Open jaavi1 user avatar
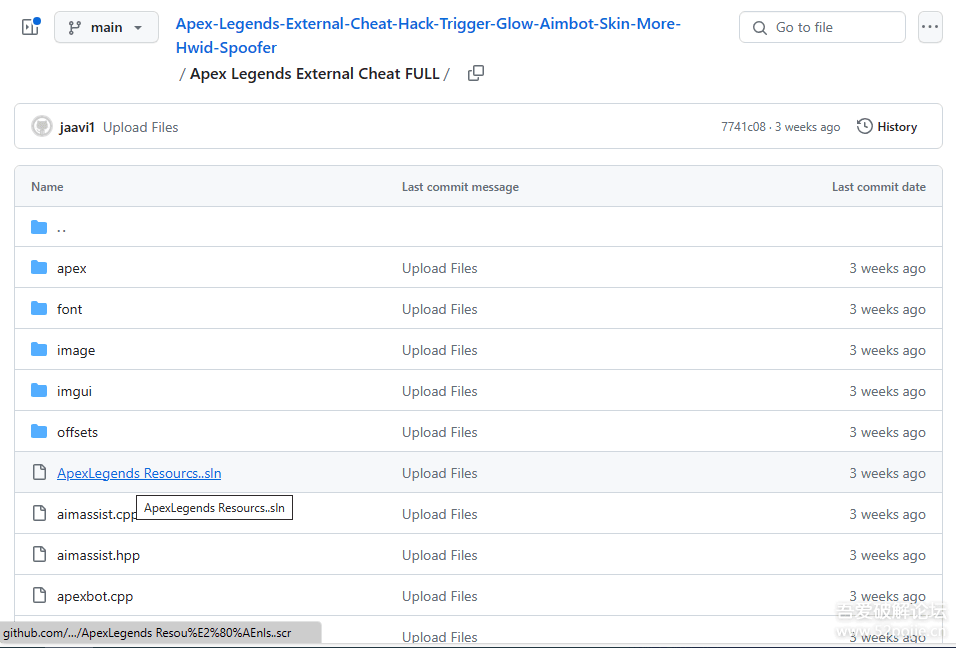956x648 pixels. (41, 127)
